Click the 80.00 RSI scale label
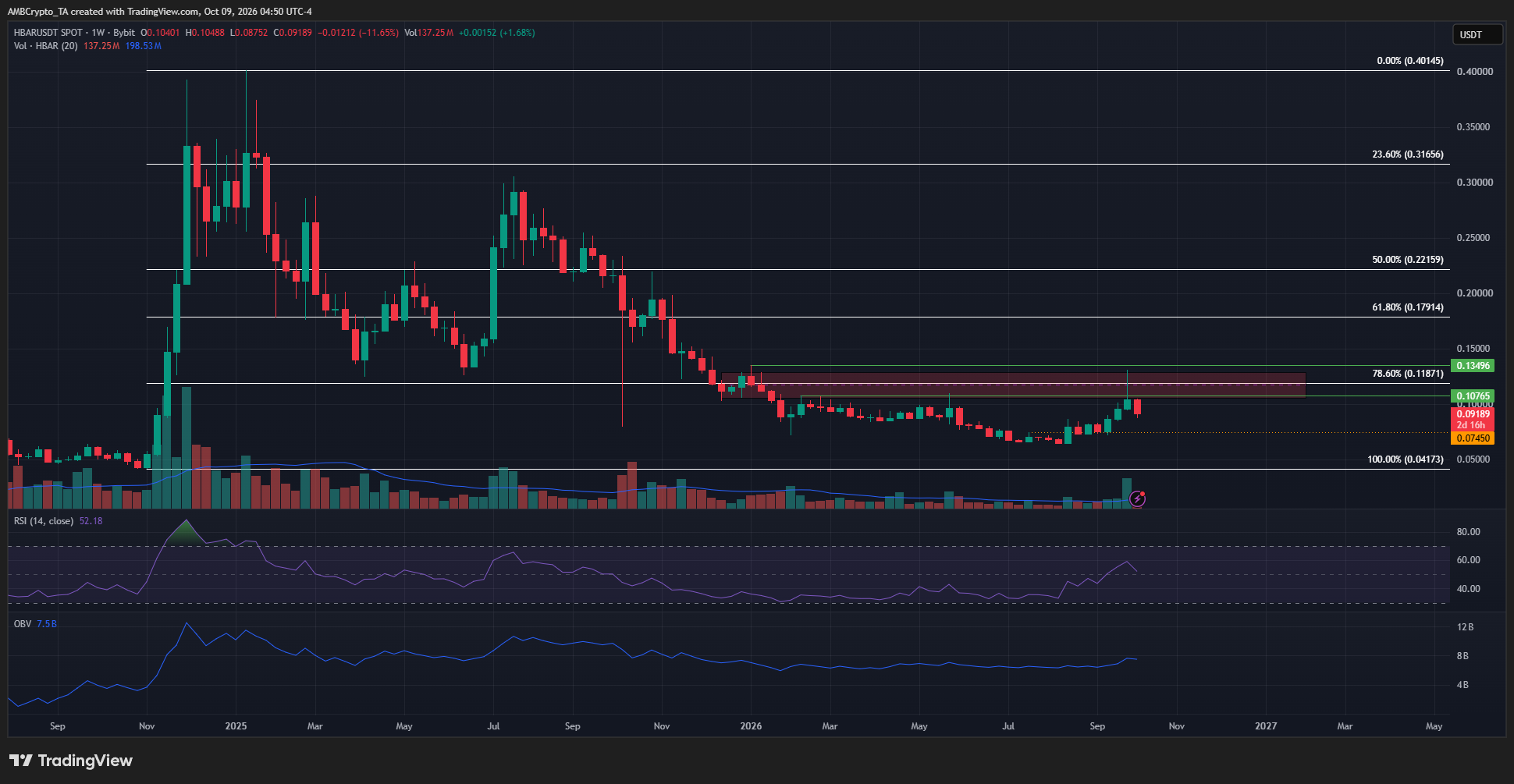Image resolution: width=1514 pixels, height=784 pixels. click(x=1469, y=532)
